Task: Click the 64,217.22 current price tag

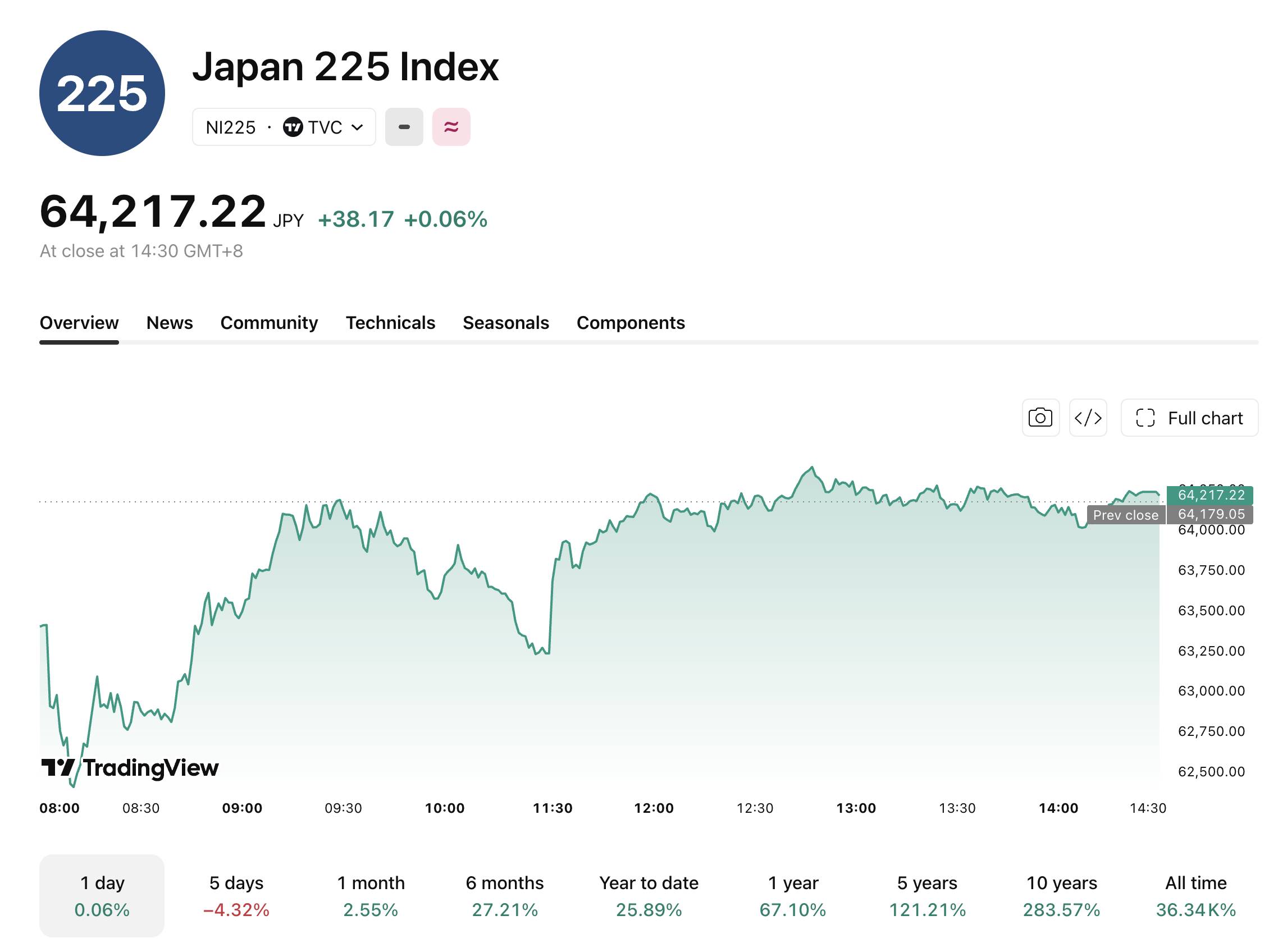Action: [x=1210, y=495]
